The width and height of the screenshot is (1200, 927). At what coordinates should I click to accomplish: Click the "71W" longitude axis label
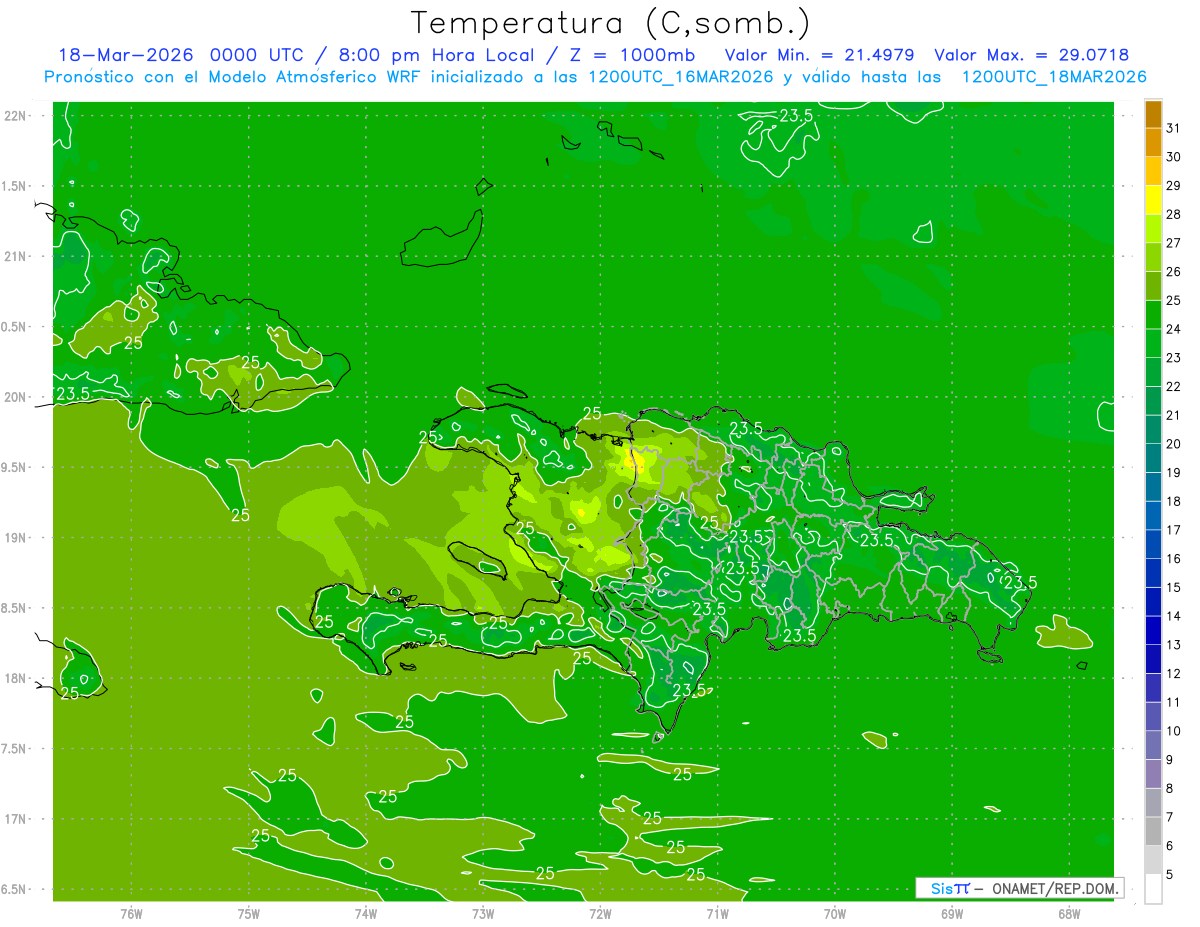(x=717, y=913)
